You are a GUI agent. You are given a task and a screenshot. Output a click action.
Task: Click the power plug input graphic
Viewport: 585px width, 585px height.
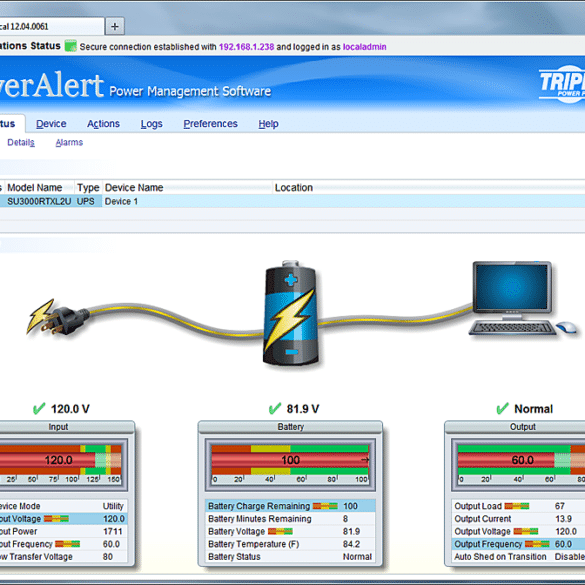pos(57,317)
